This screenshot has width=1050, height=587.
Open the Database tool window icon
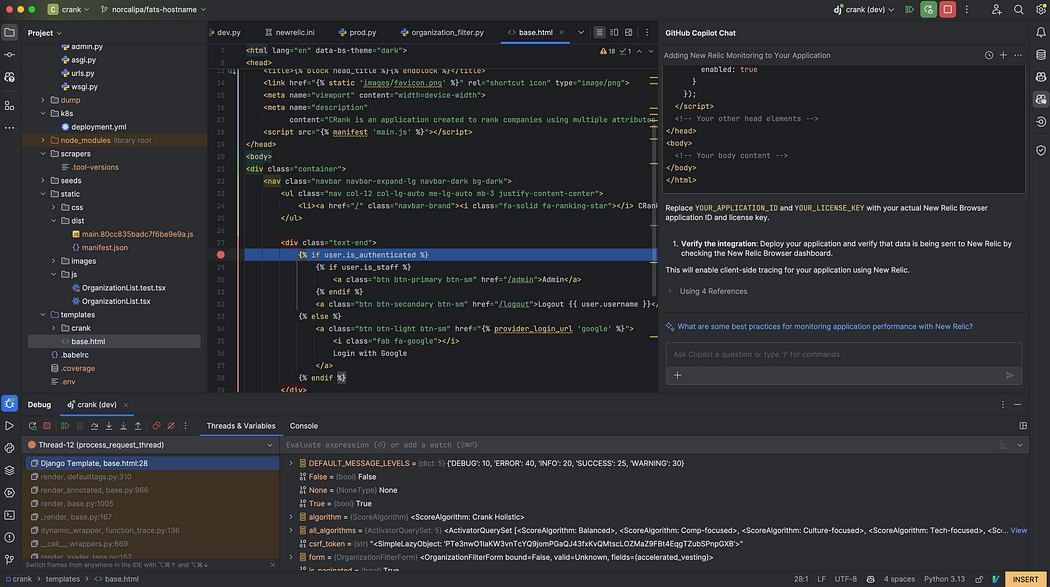click(x=1040, y=55)
